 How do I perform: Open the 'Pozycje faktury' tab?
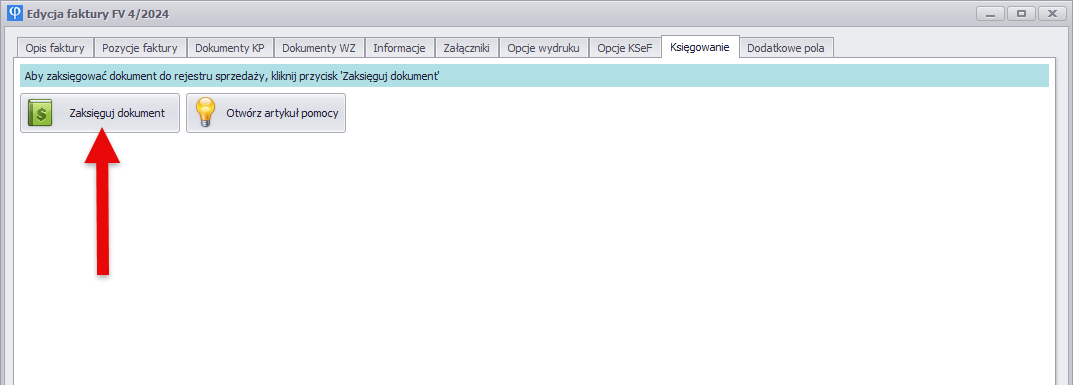[140, 49]
